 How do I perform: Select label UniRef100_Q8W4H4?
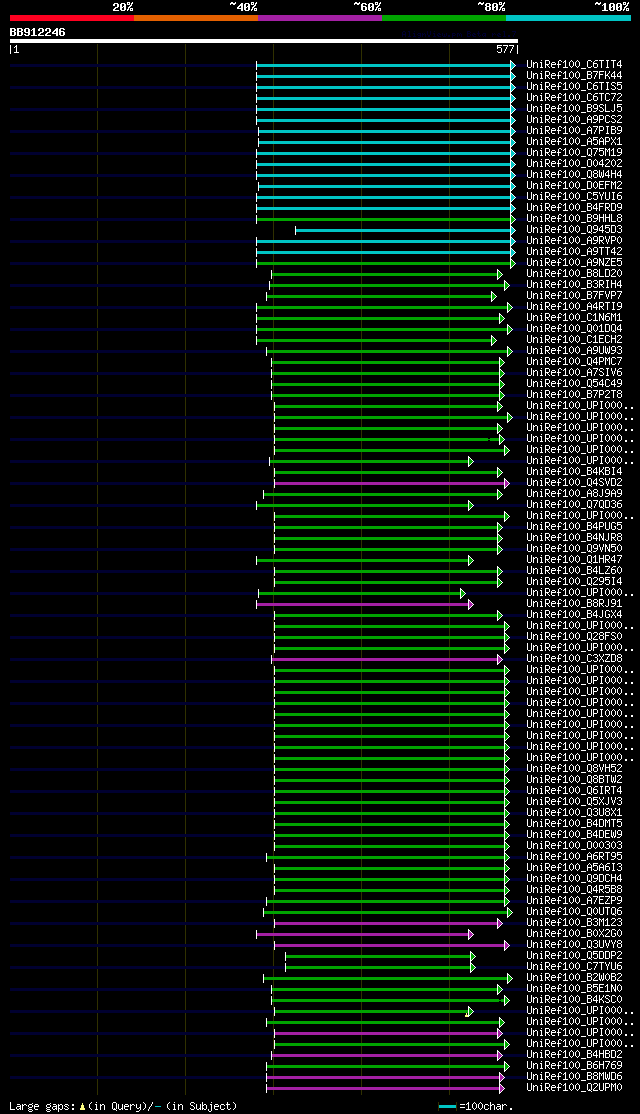[x=574, y=175]
